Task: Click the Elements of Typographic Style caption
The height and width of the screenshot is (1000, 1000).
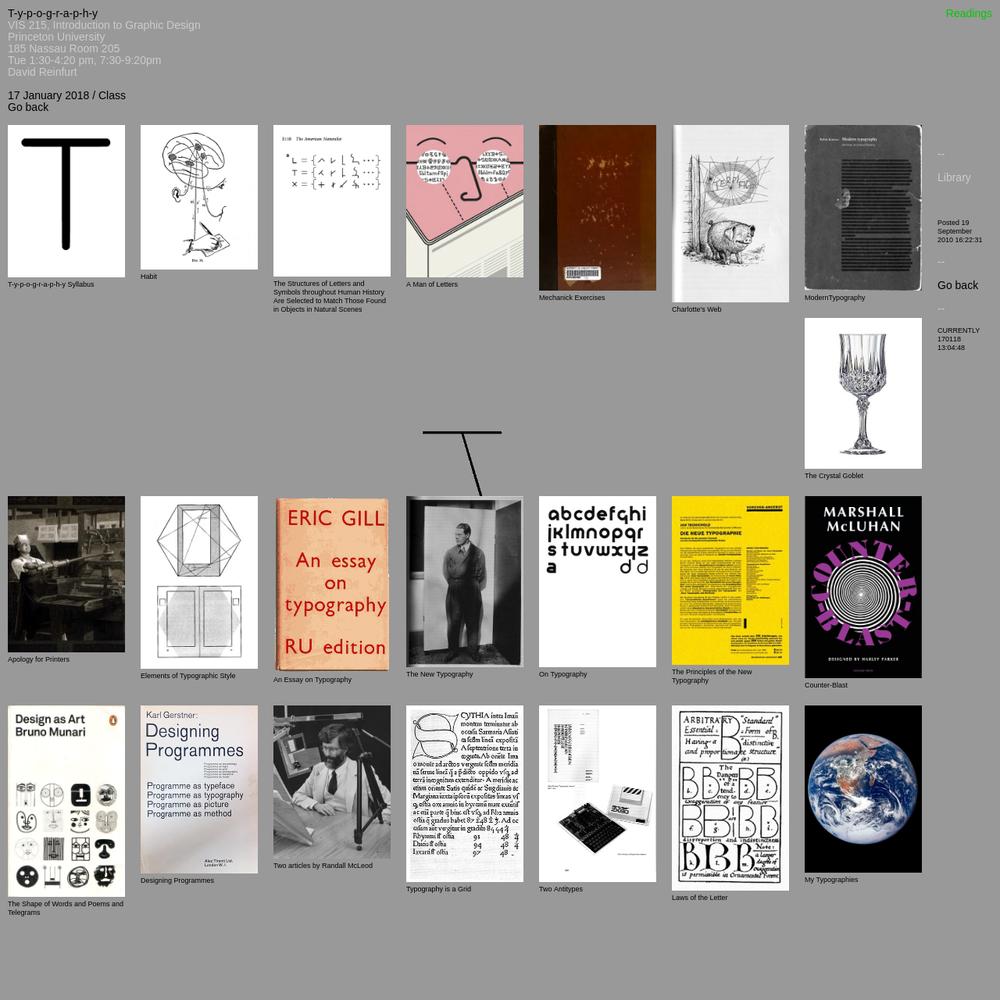Action: coord(188,676)
